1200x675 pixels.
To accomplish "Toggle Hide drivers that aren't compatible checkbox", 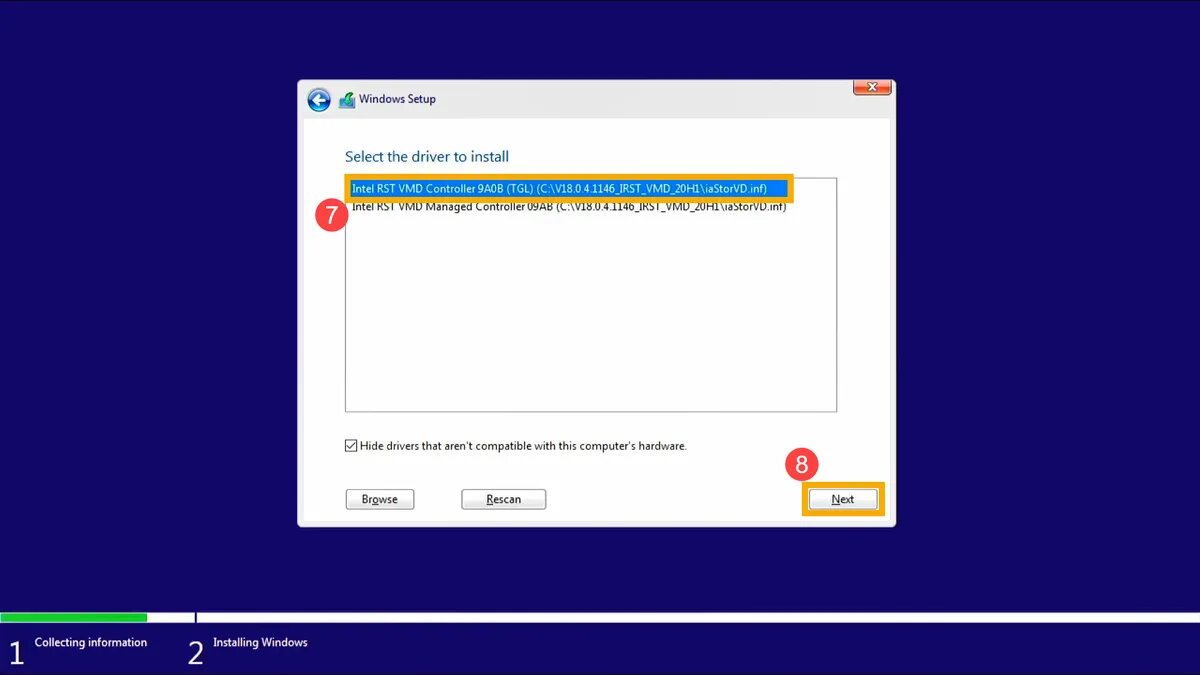I will pyautogui.click(x=351, y=446).
